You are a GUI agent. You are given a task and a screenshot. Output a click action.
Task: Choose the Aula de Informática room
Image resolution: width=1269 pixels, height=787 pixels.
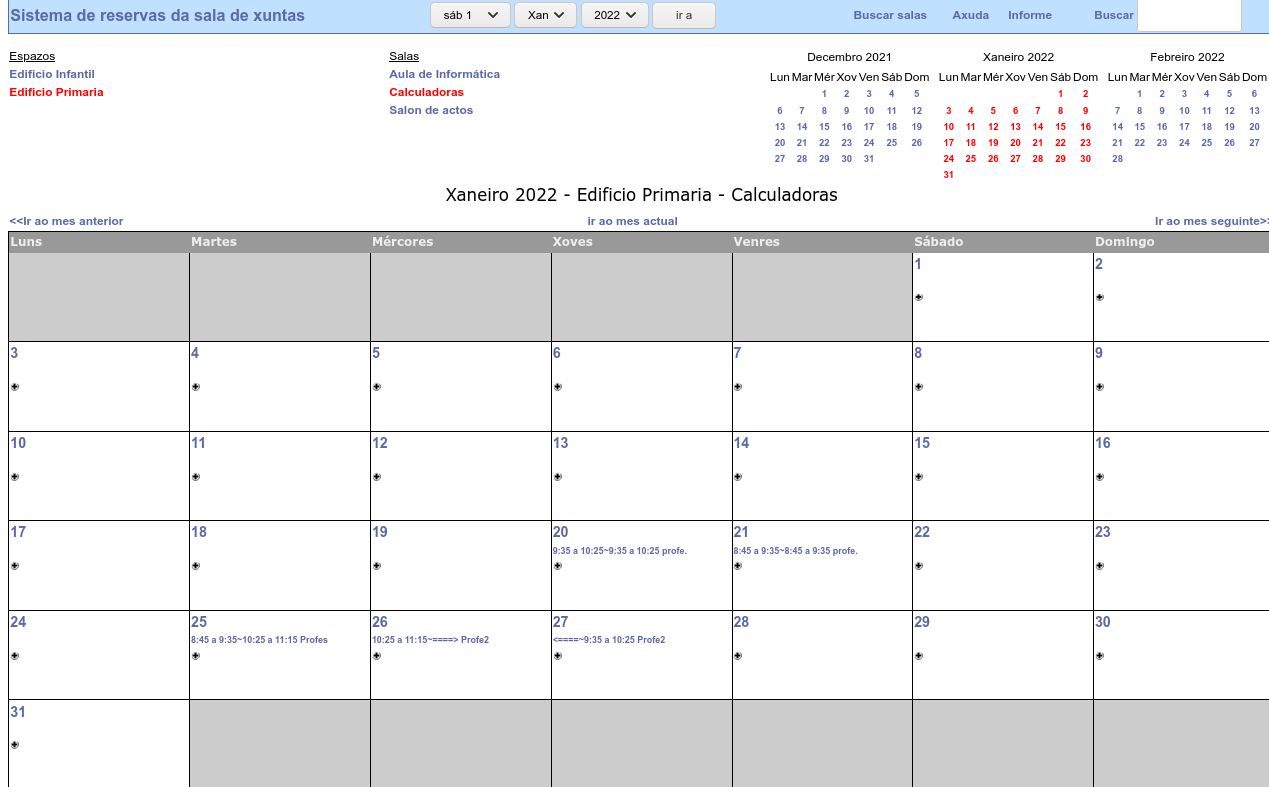point(444,74)
